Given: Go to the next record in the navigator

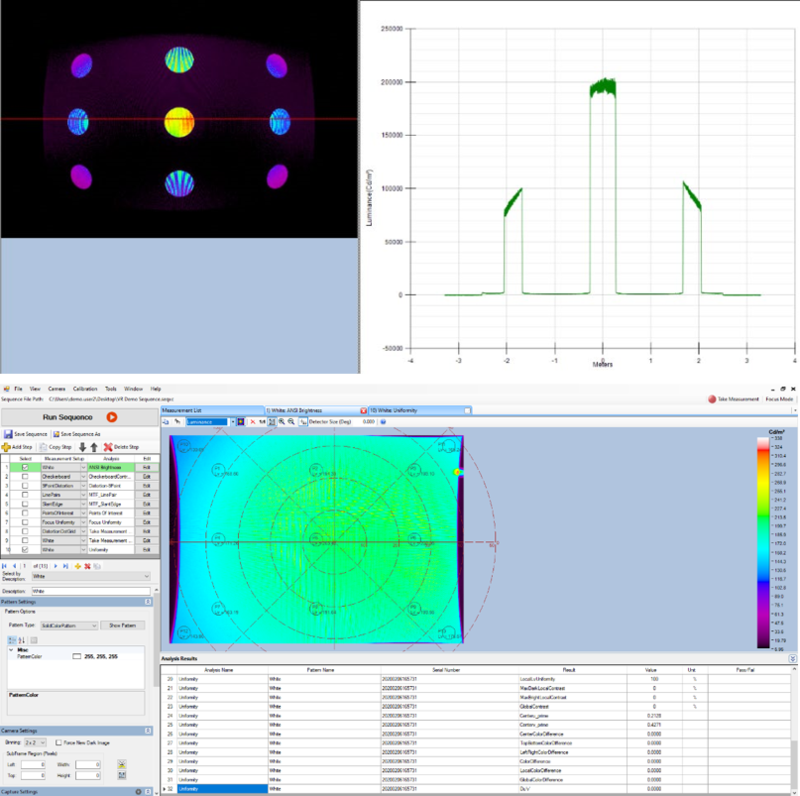Looking at the screenshot, I should [x=56, y=566].
